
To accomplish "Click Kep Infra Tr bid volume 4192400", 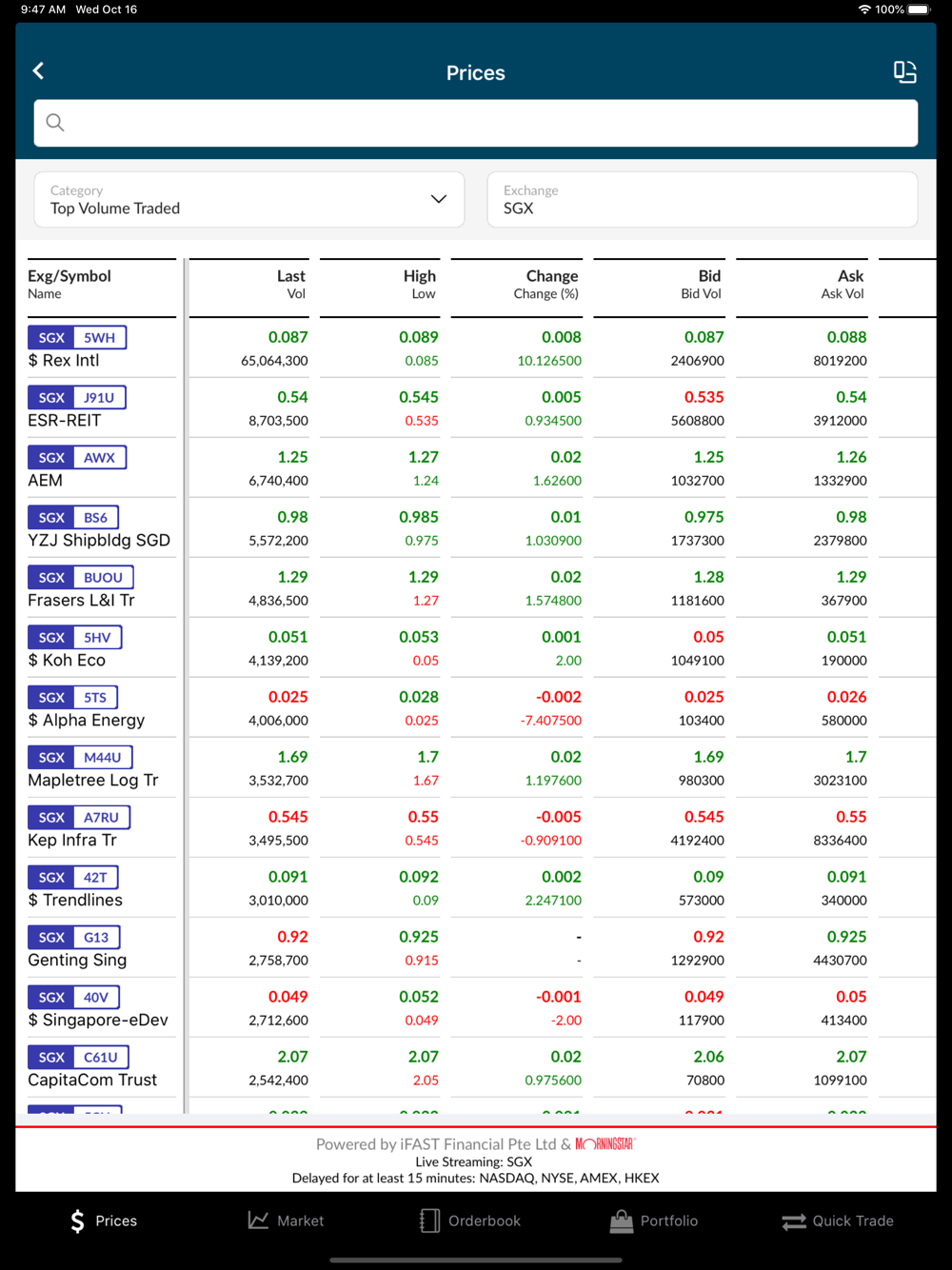I will click(x=698, y=841).
